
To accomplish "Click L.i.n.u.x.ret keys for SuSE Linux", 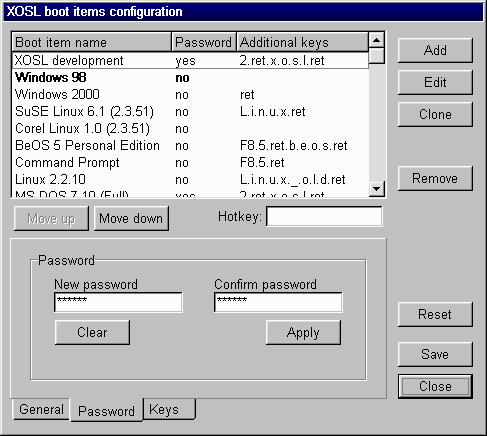I will pos(272,111).
